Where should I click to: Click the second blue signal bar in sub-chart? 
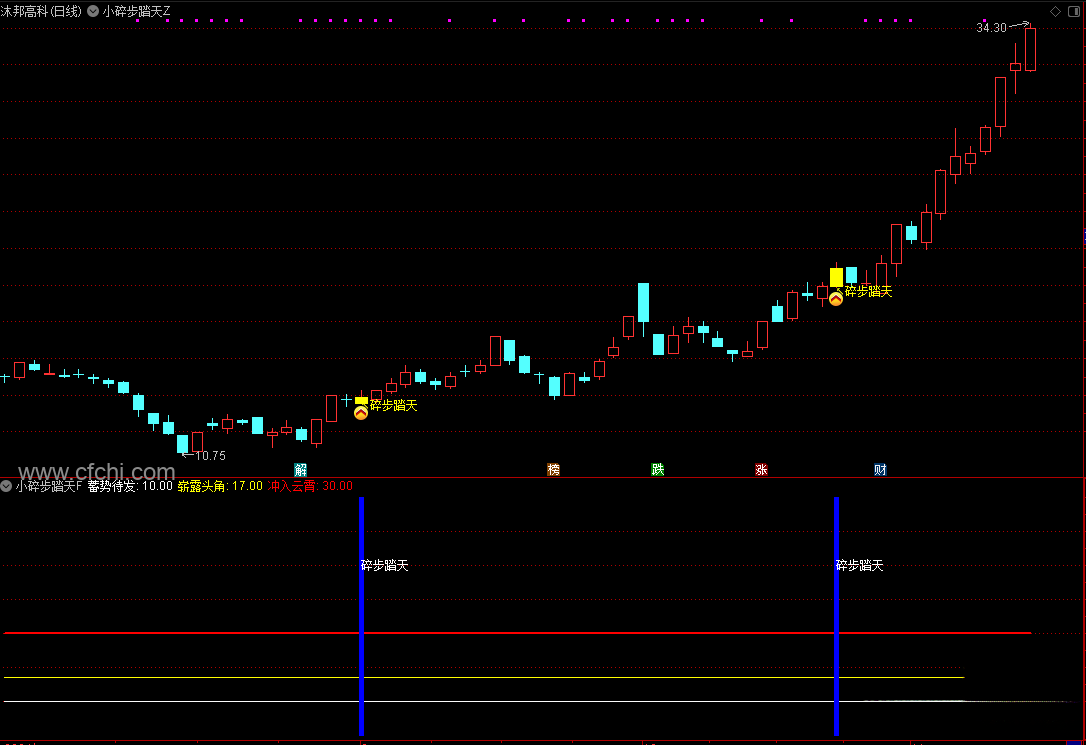click(837, 616)
